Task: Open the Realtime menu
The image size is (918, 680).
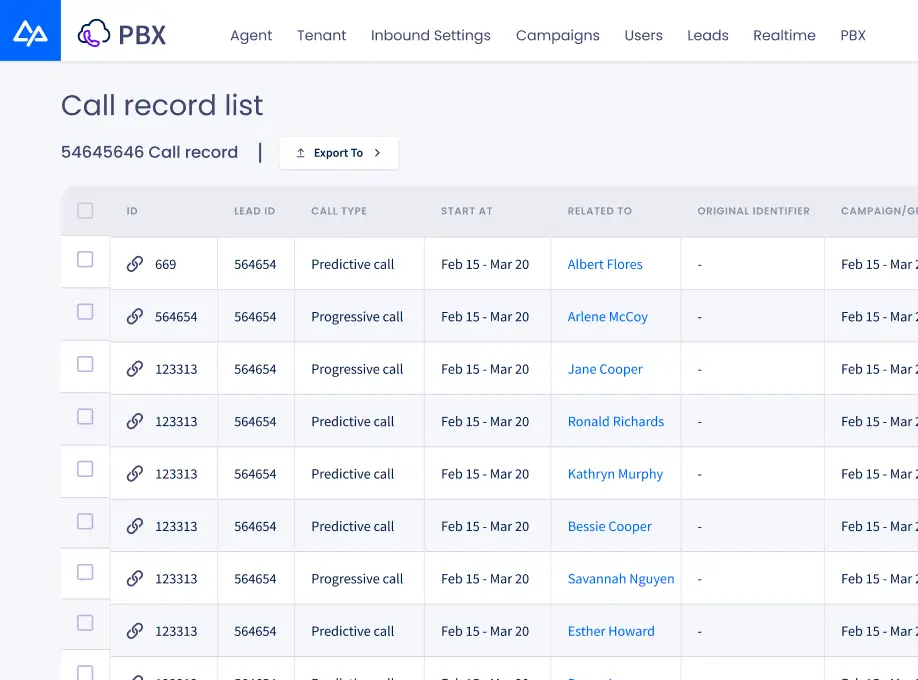Action: (x=785, y=35)
